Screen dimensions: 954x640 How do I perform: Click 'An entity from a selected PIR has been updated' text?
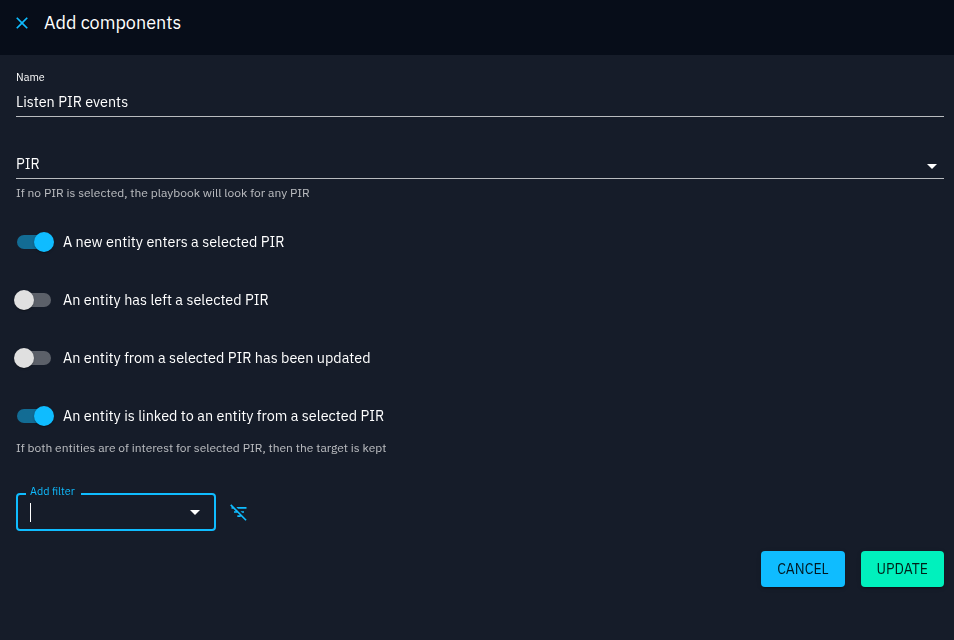click(x=216, y=358)
